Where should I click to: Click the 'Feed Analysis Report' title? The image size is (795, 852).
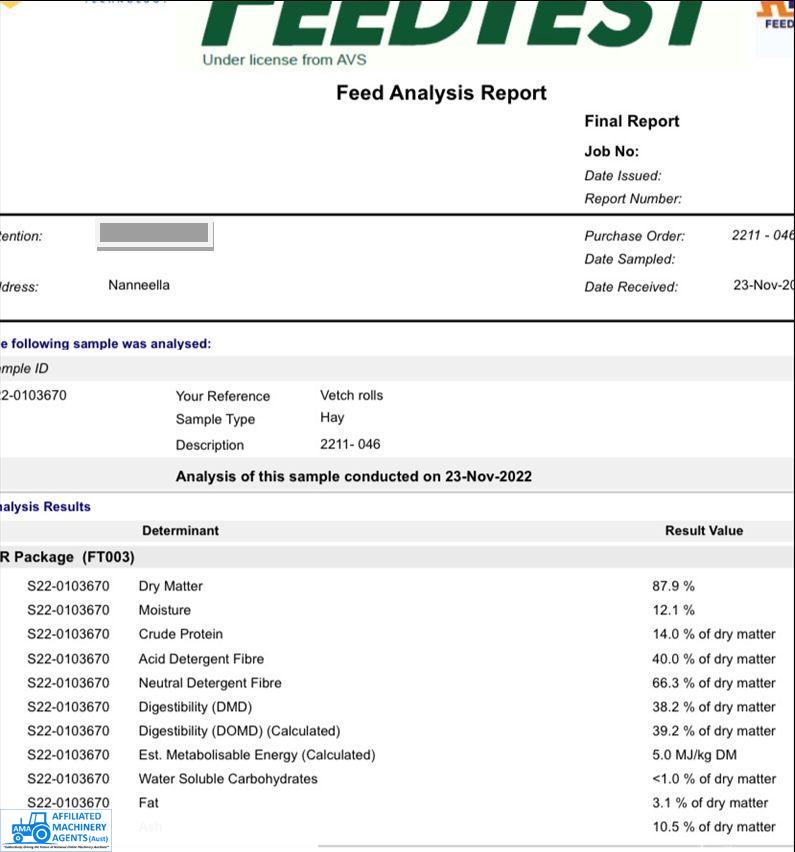(x=441, y=93)
